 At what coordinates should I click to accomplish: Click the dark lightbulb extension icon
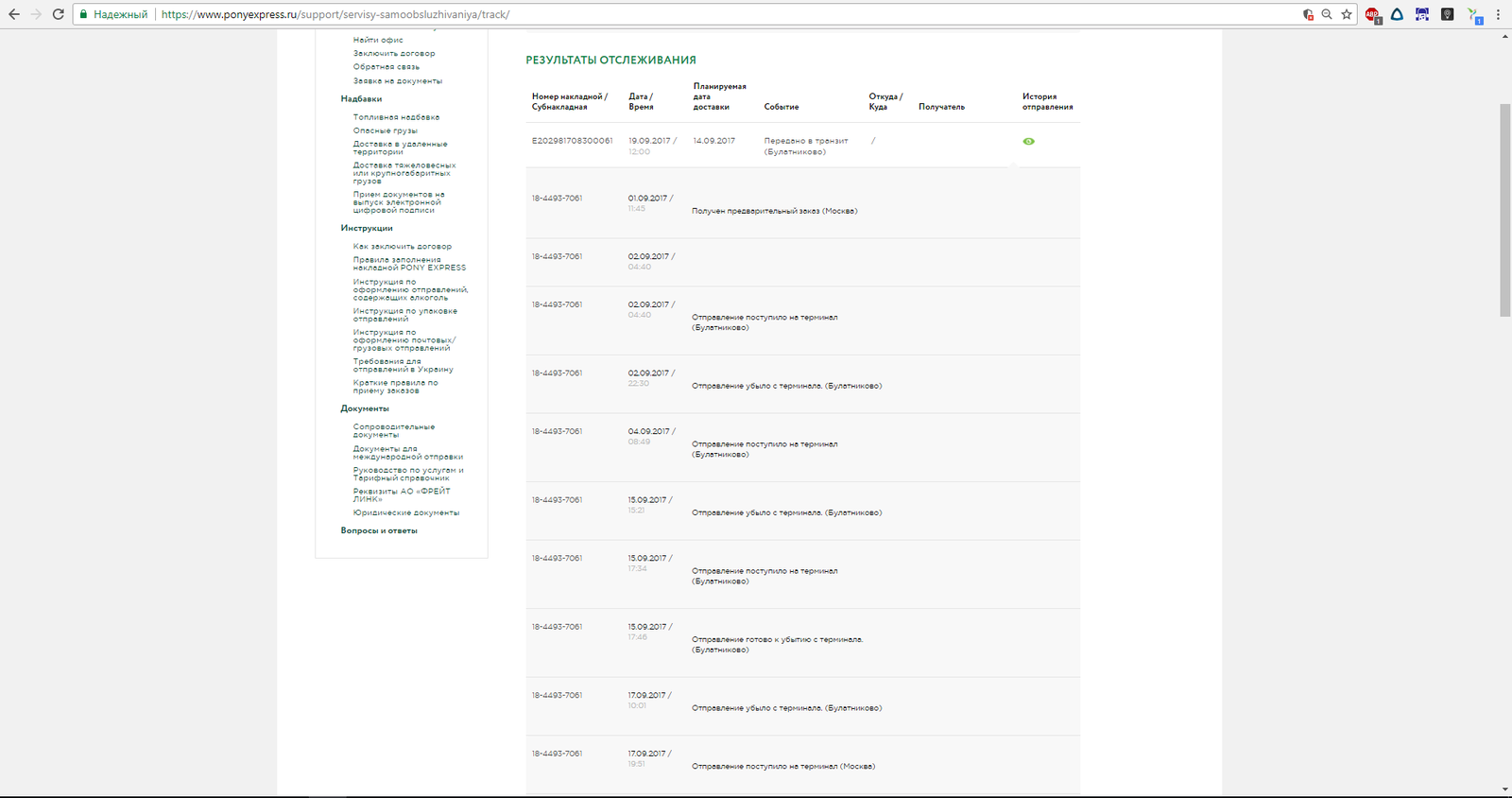tap(1447, 14)
